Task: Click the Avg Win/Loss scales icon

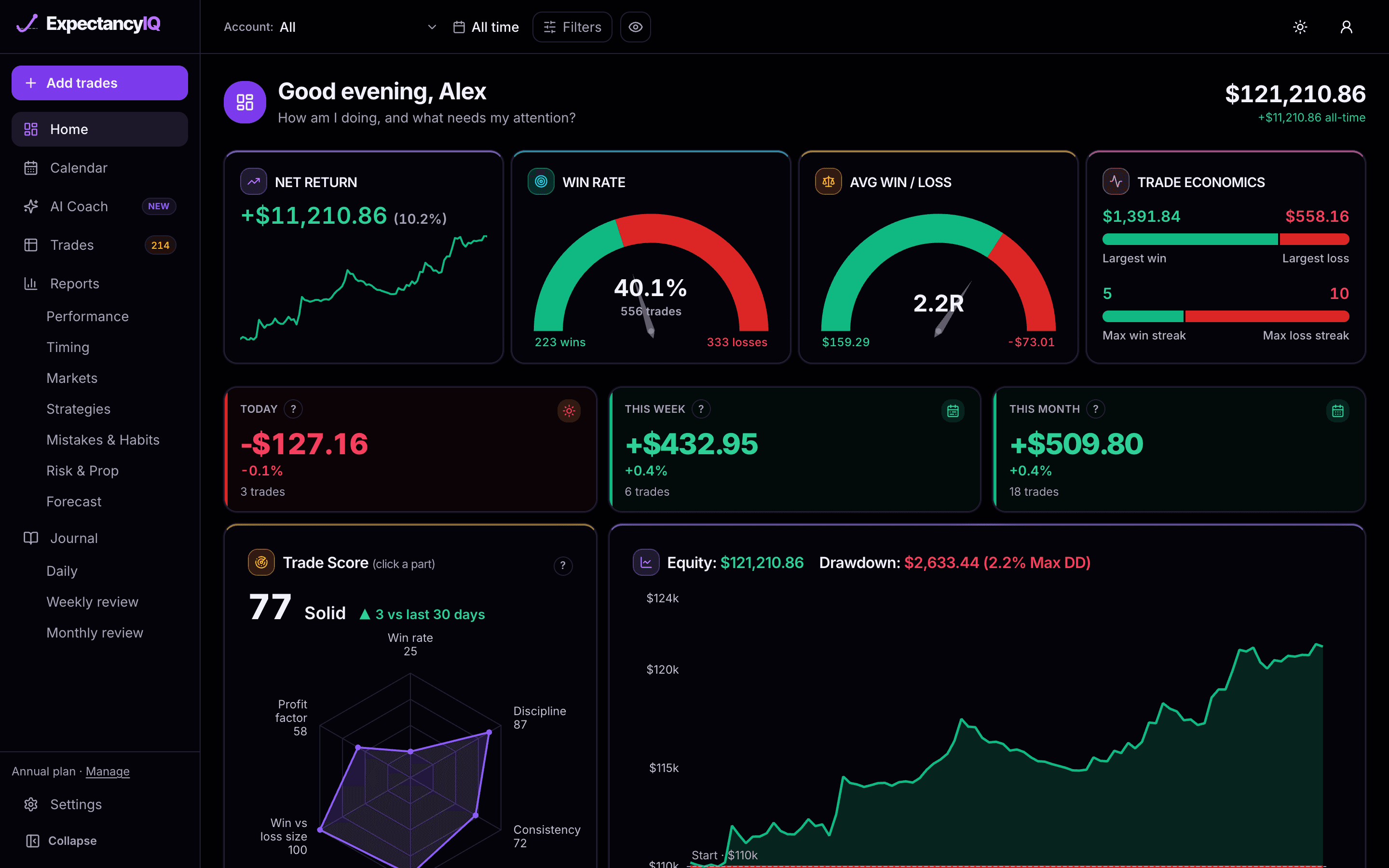Action: pyautogui.click(x=828, y=181)
